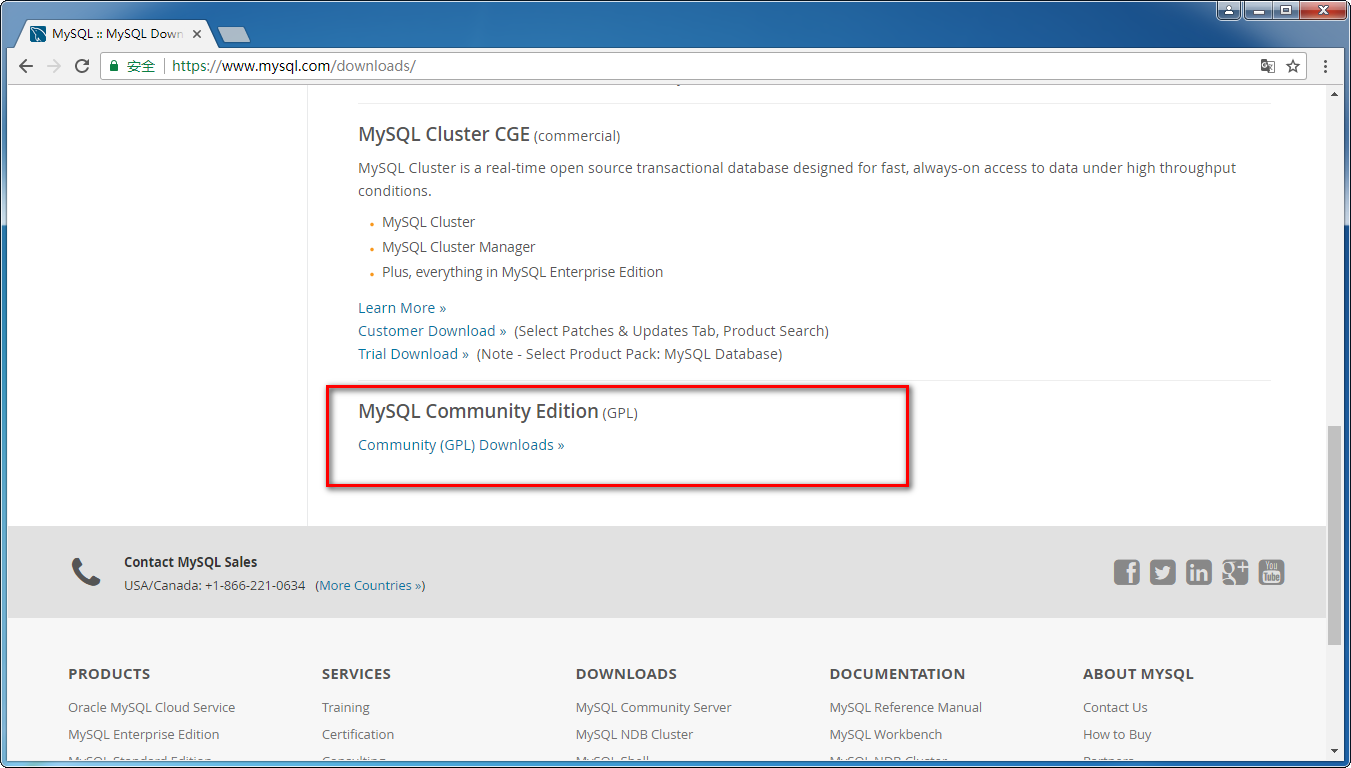Image resolution: width=1351 pixels, height=768 pixels.
Task: Open MySQL Enterprise Edition footer link
Action: pyautogui.click(x=144, y=734)
